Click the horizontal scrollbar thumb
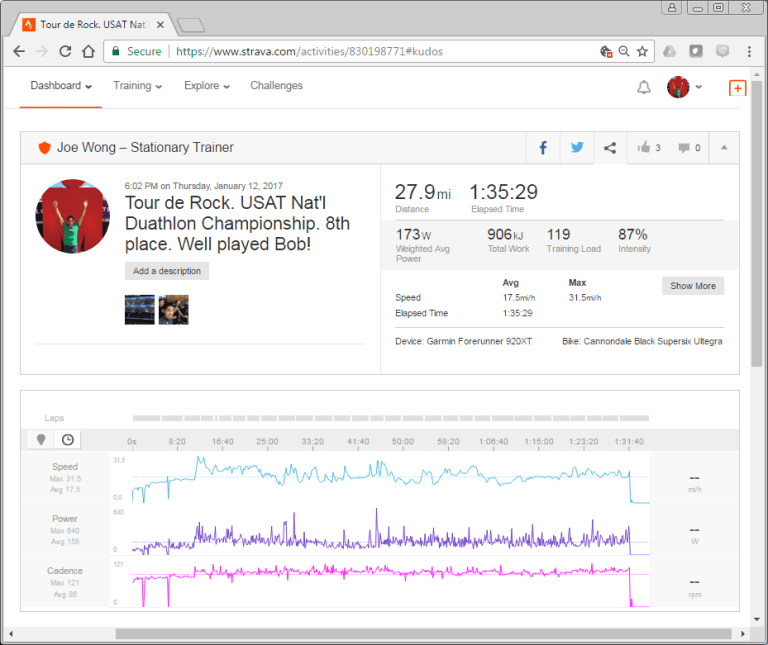768x645 pixels. point(423,634)
